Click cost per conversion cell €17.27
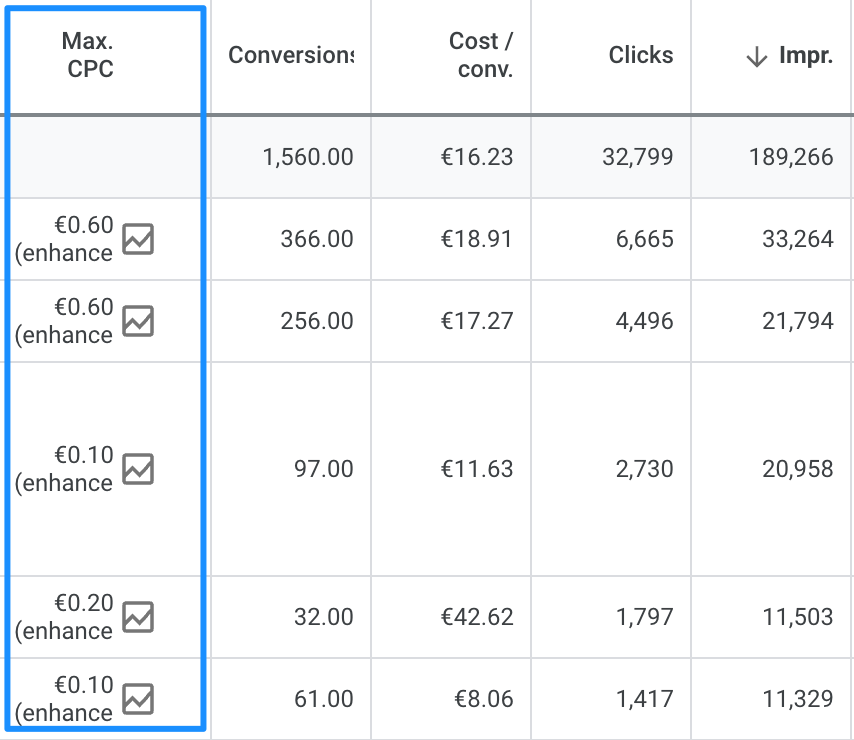This screenshot has width=854, height=740. point(477,321)
